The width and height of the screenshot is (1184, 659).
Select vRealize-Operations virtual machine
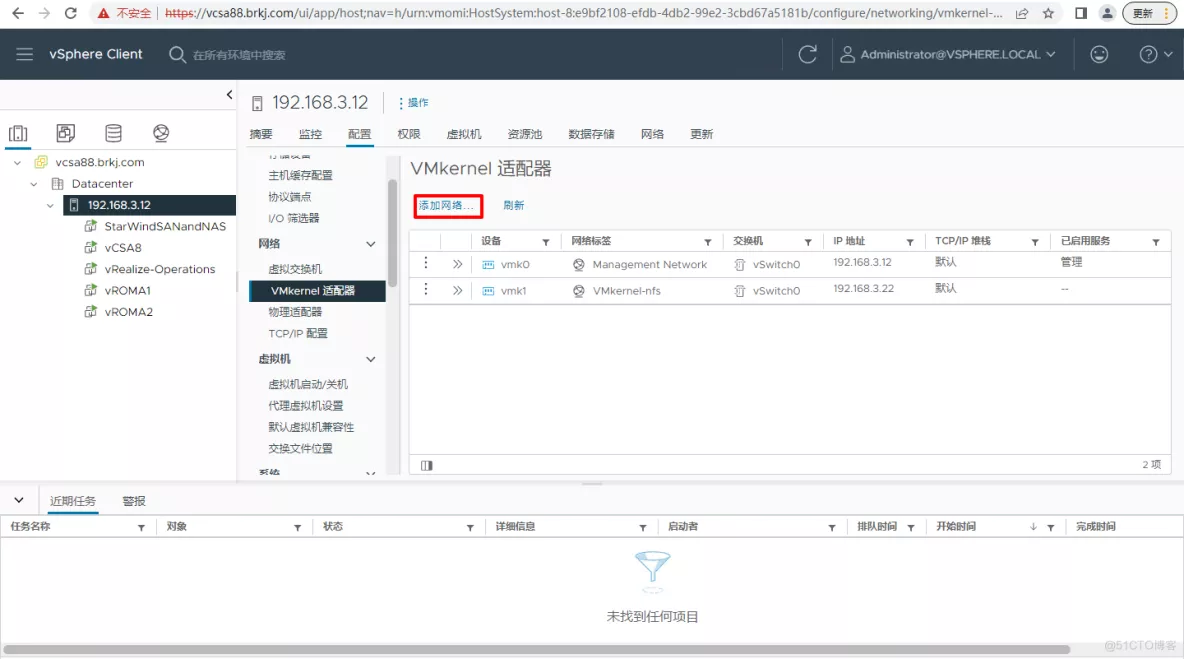click(160, 269)
